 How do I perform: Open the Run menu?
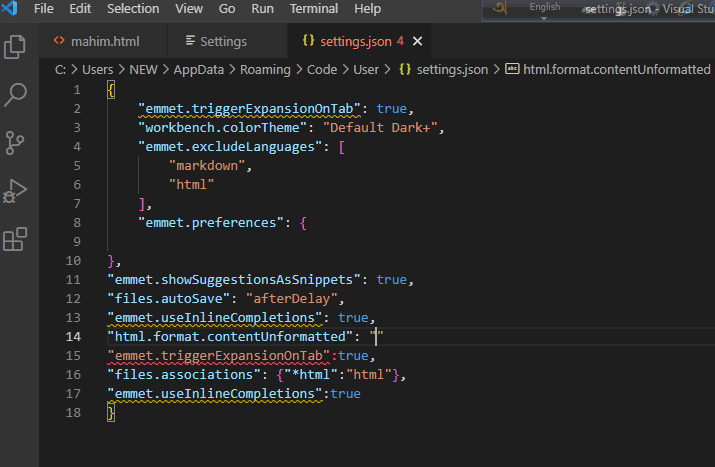[x=262, y=9]
